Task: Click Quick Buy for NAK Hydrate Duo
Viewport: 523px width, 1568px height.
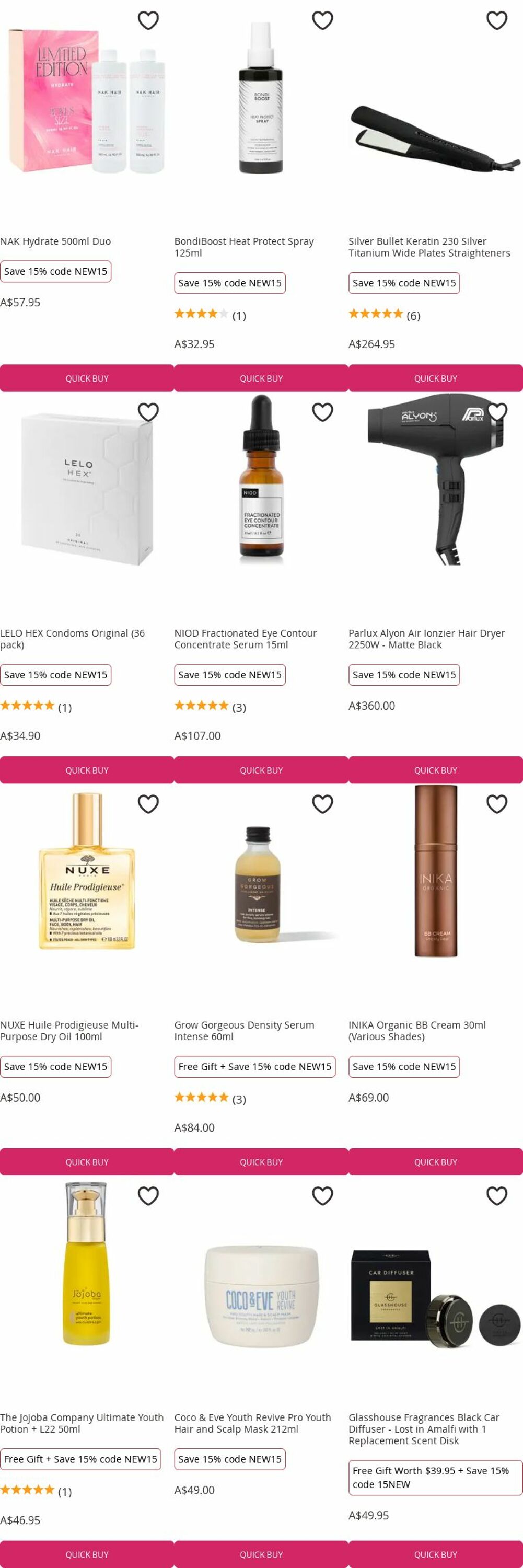Action: [x=87, y=378]
